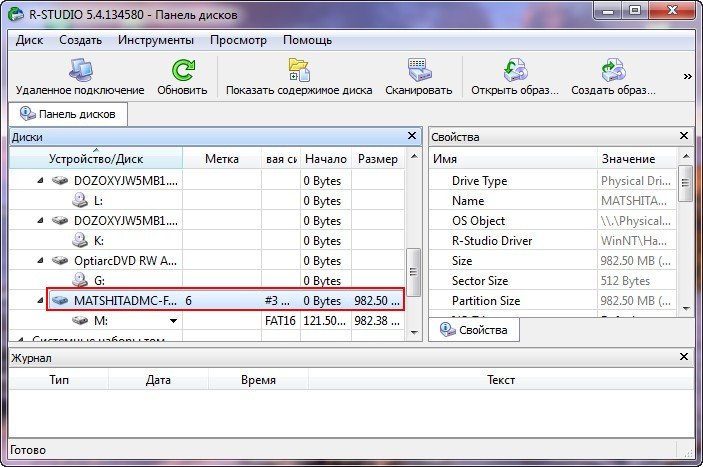Screen dimensions: 703x467
Task: Click Показать содержимое диска toolbar icon
Action: click(299, 69)
